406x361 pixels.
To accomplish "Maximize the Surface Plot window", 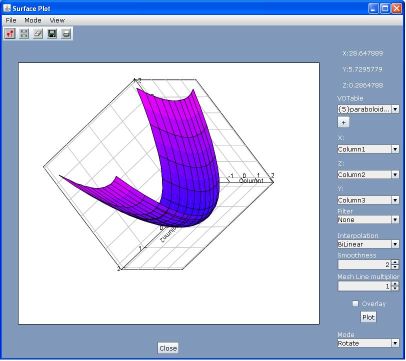I will pyautogui.click(x=385, y=8).
